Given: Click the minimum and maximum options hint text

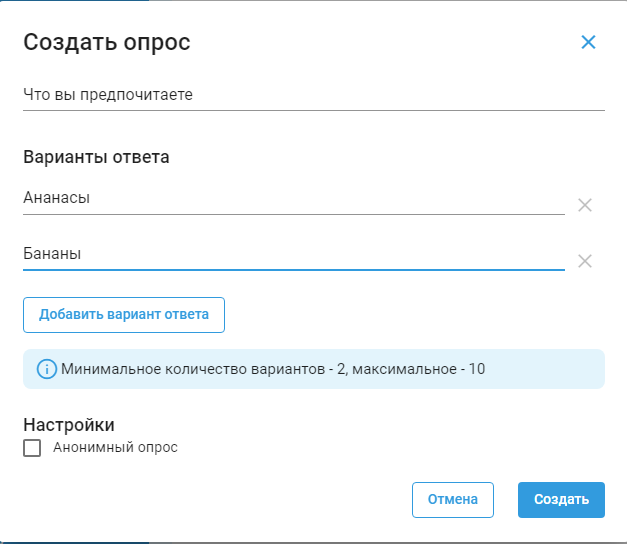Looking at the screenshot, I should coord(273,369).
